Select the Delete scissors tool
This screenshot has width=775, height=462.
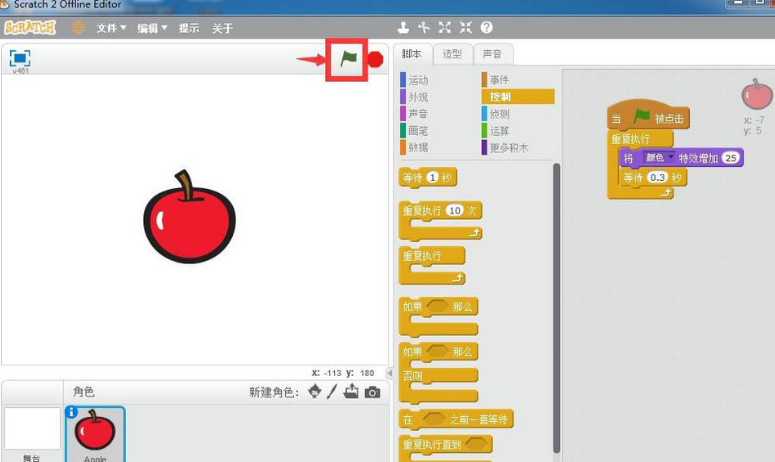tap(424, 28)
